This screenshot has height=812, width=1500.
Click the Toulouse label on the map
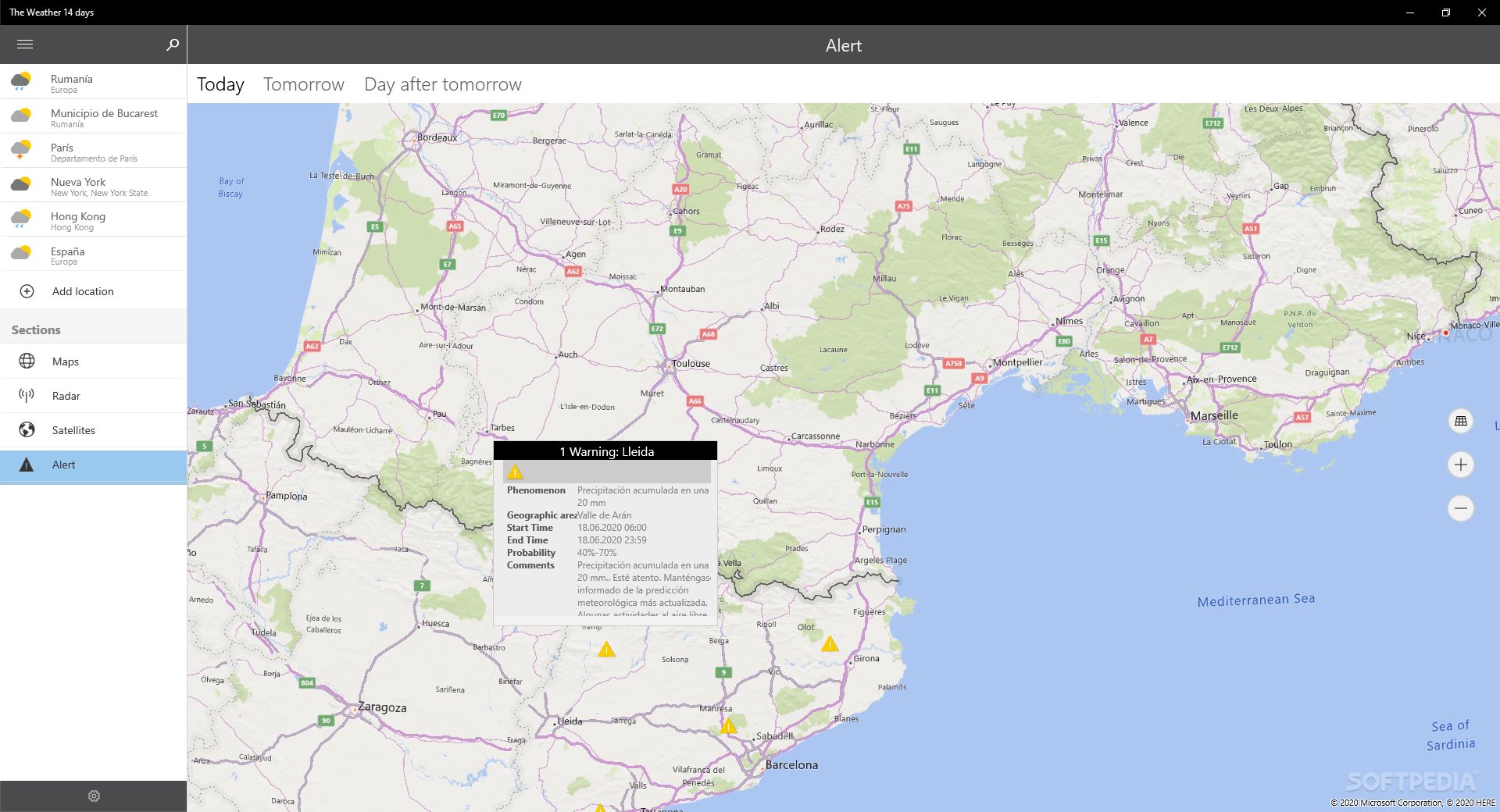(x=691, y=364)
